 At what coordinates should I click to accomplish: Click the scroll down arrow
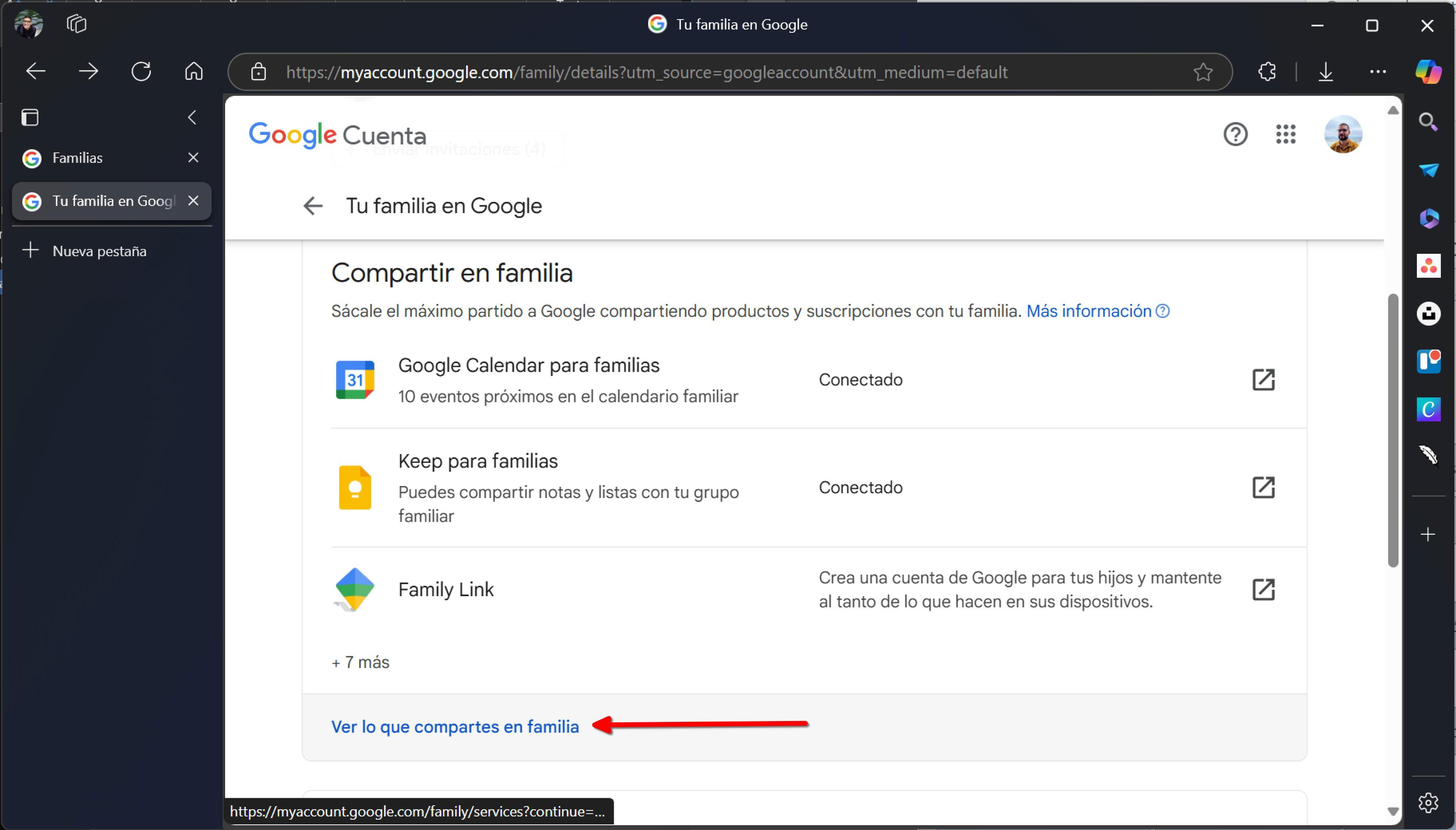coord(1393,811)
